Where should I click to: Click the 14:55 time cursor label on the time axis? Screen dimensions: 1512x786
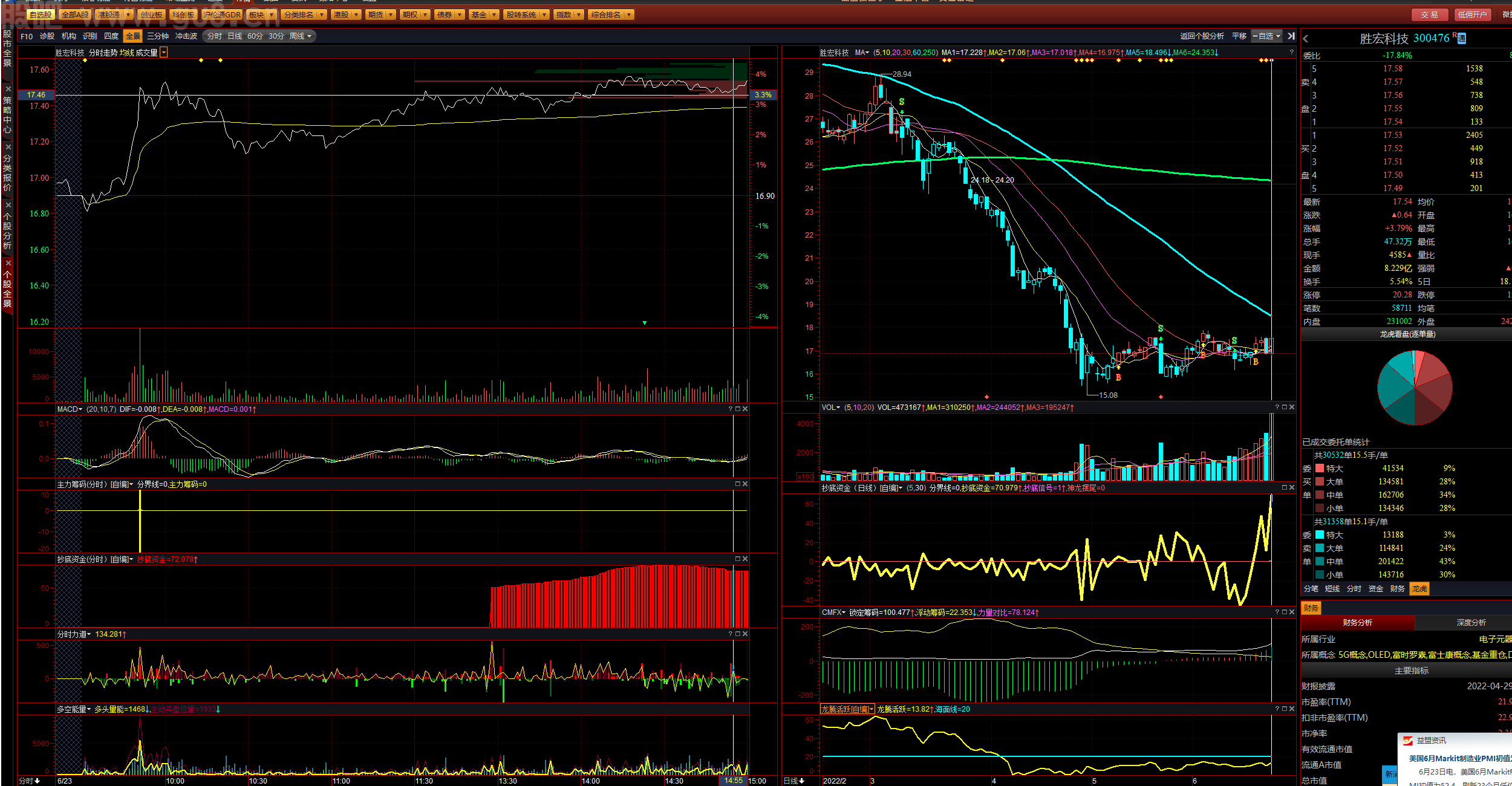coord(733,781)
